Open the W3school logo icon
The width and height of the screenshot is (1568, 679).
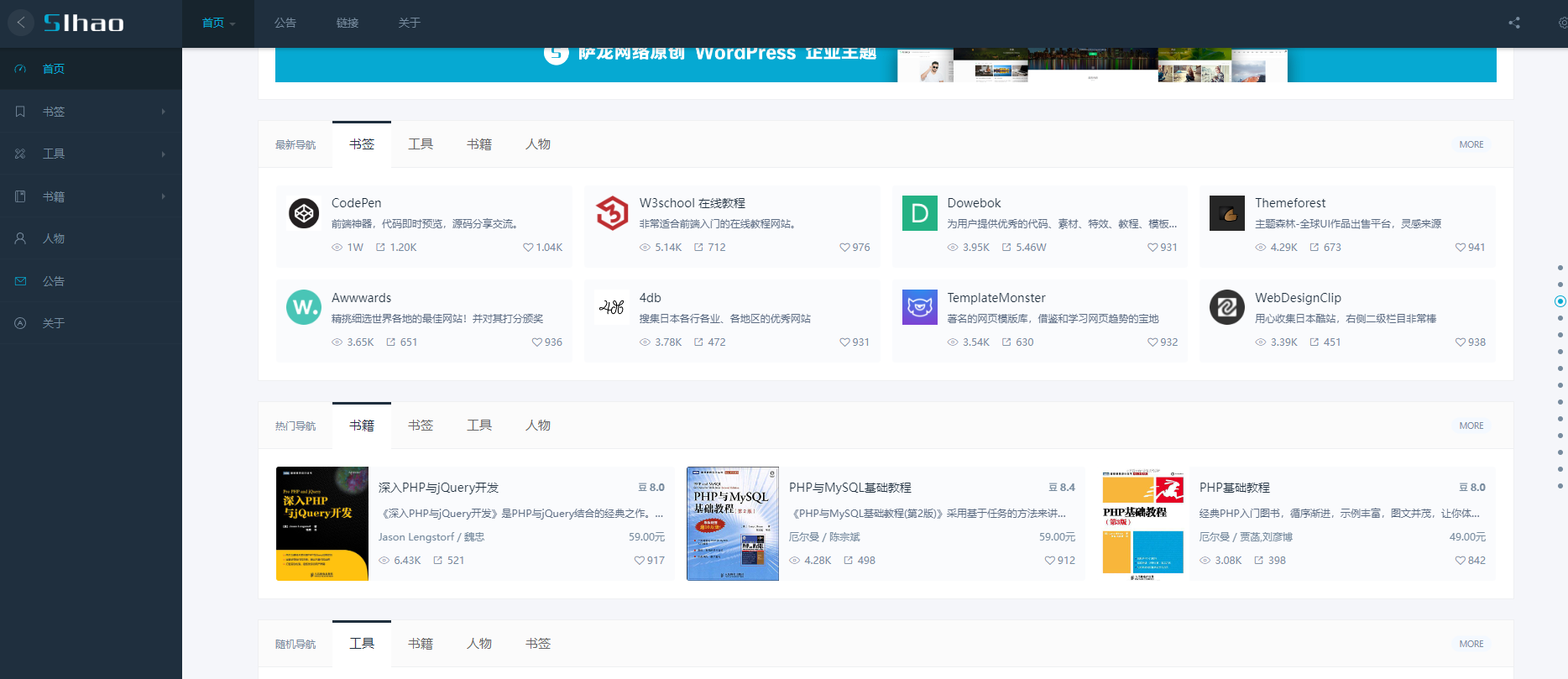point(612,213)
